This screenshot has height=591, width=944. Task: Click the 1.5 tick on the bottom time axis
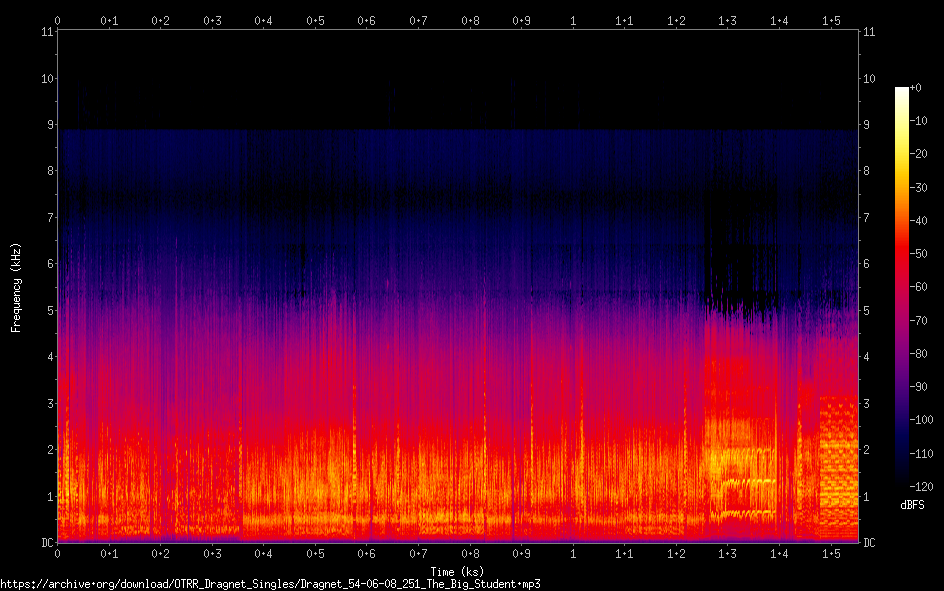(x=831, y=553)
